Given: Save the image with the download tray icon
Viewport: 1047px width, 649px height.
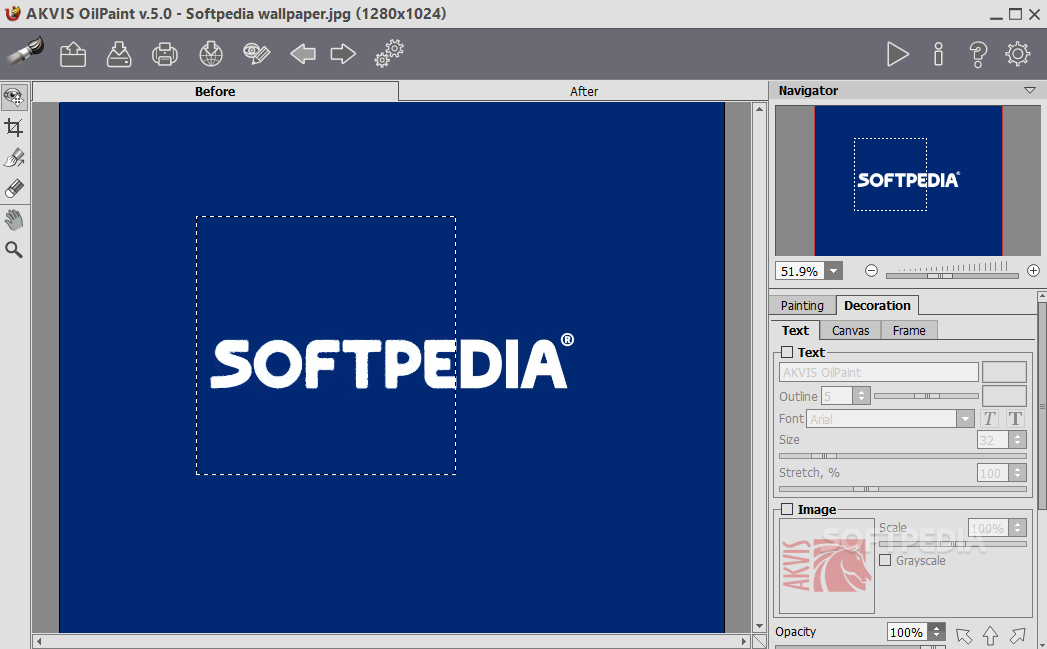Looking at the screenshot, I should point(119,54).
